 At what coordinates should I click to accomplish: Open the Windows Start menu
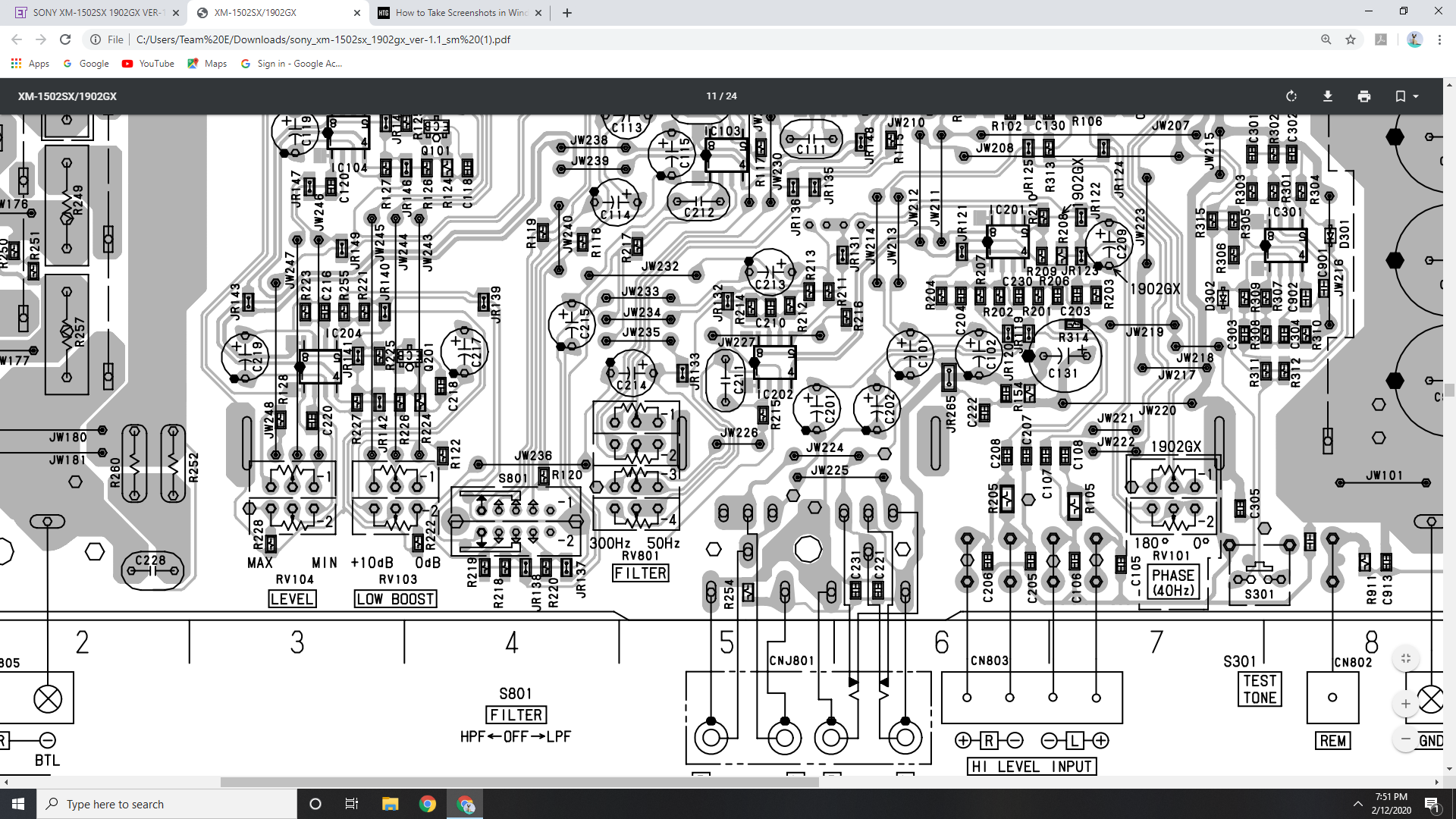pos(18,804)
